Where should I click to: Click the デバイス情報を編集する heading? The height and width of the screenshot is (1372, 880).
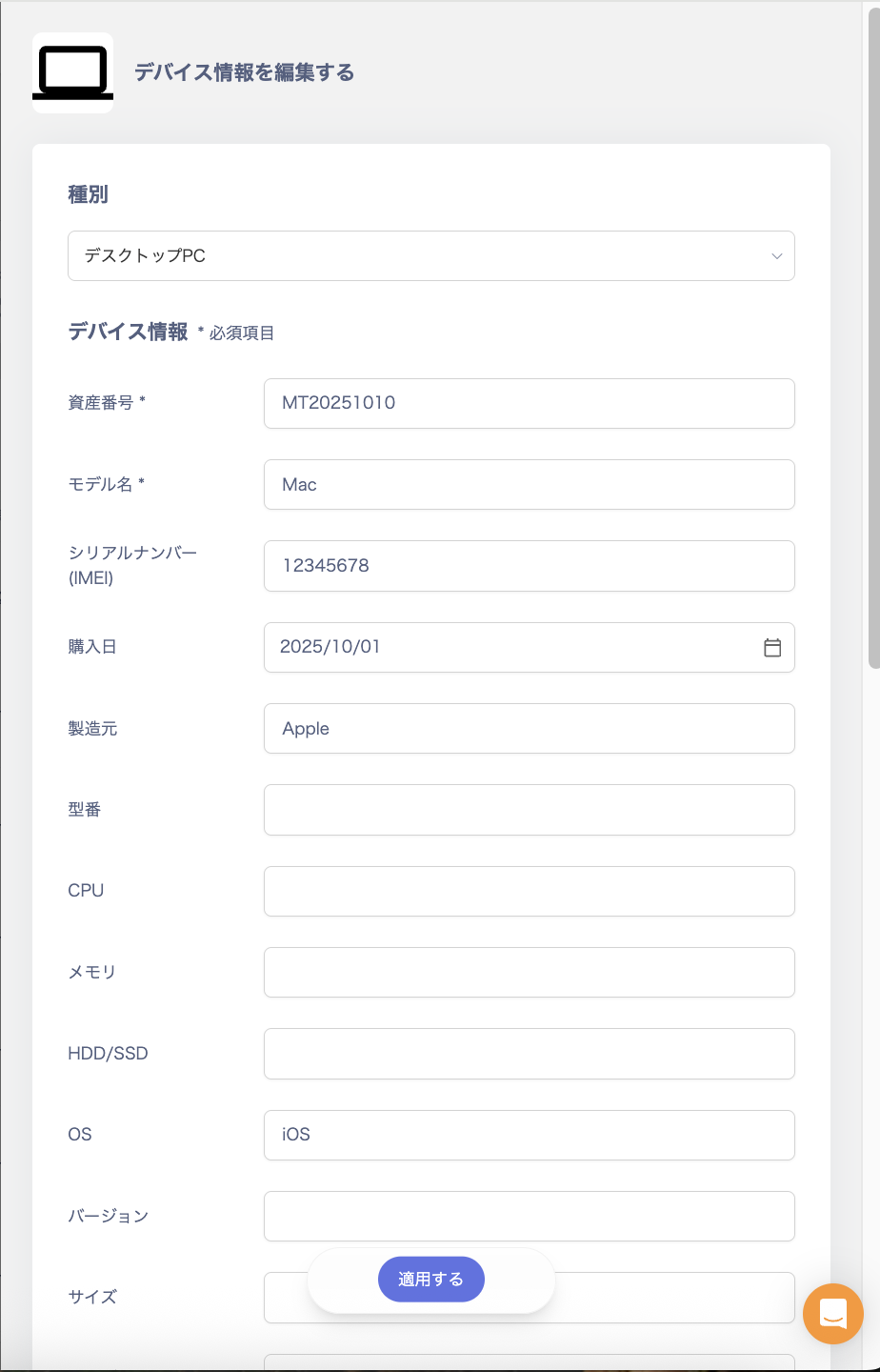(244, 73)
